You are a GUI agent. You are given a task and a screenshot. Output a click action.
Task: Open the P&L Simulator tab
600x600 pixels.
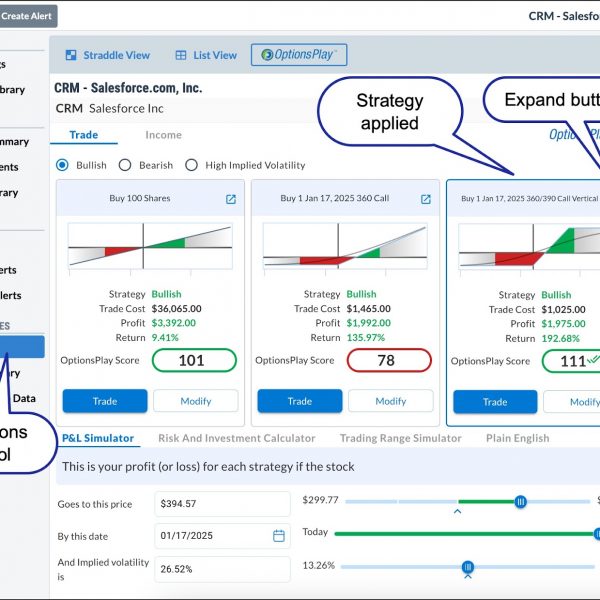98,438
